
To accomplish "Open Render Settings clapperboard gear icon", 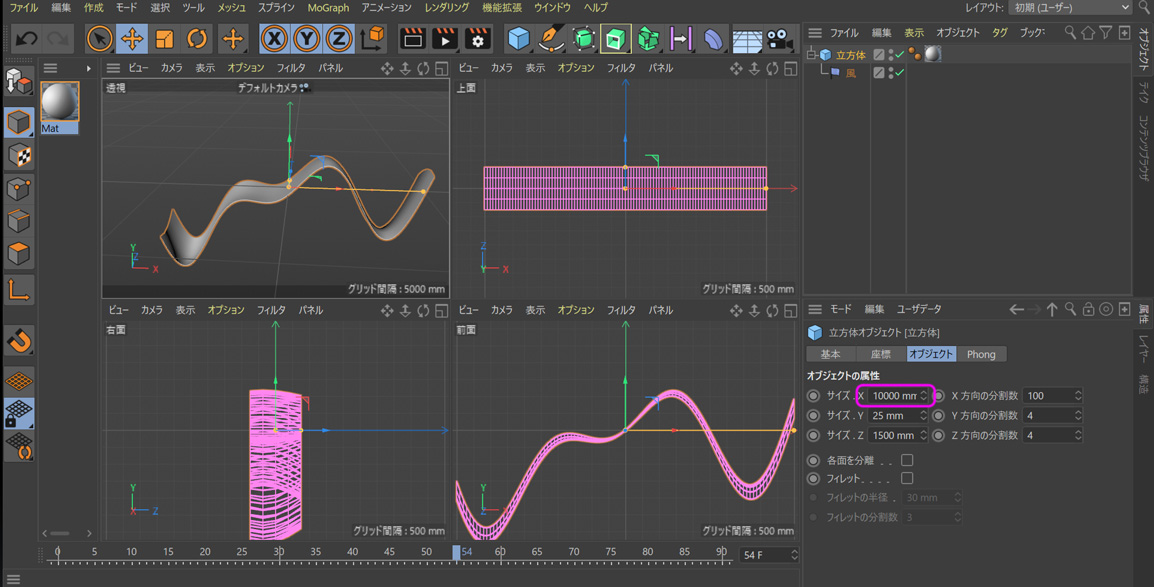I will [x=477, y=39].
